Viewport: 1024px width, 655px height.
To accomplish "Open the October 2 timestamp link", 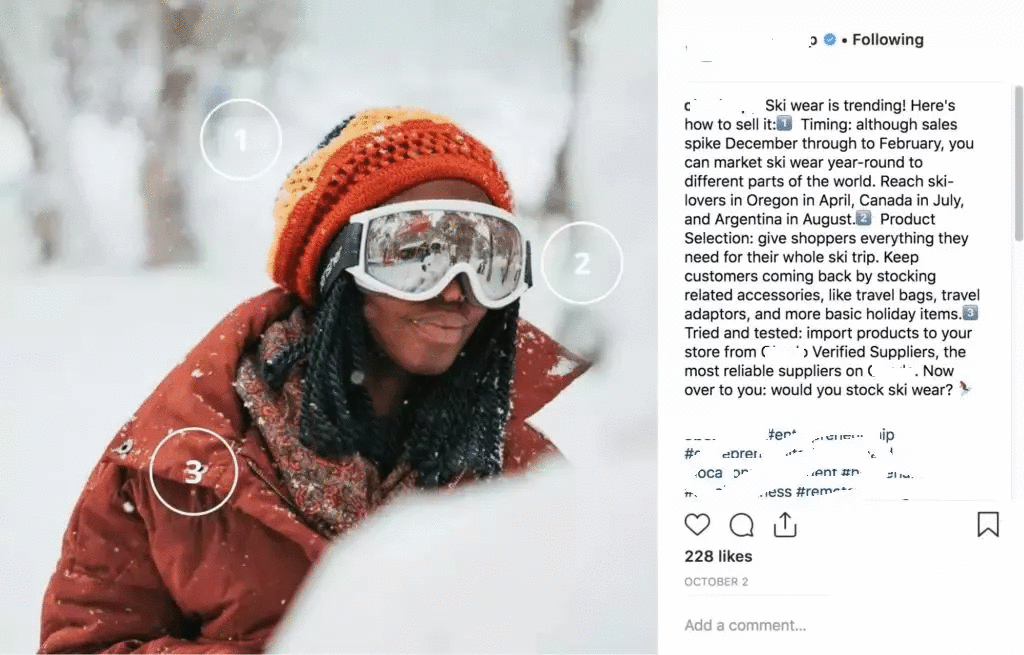I will [x=716, y=582].
